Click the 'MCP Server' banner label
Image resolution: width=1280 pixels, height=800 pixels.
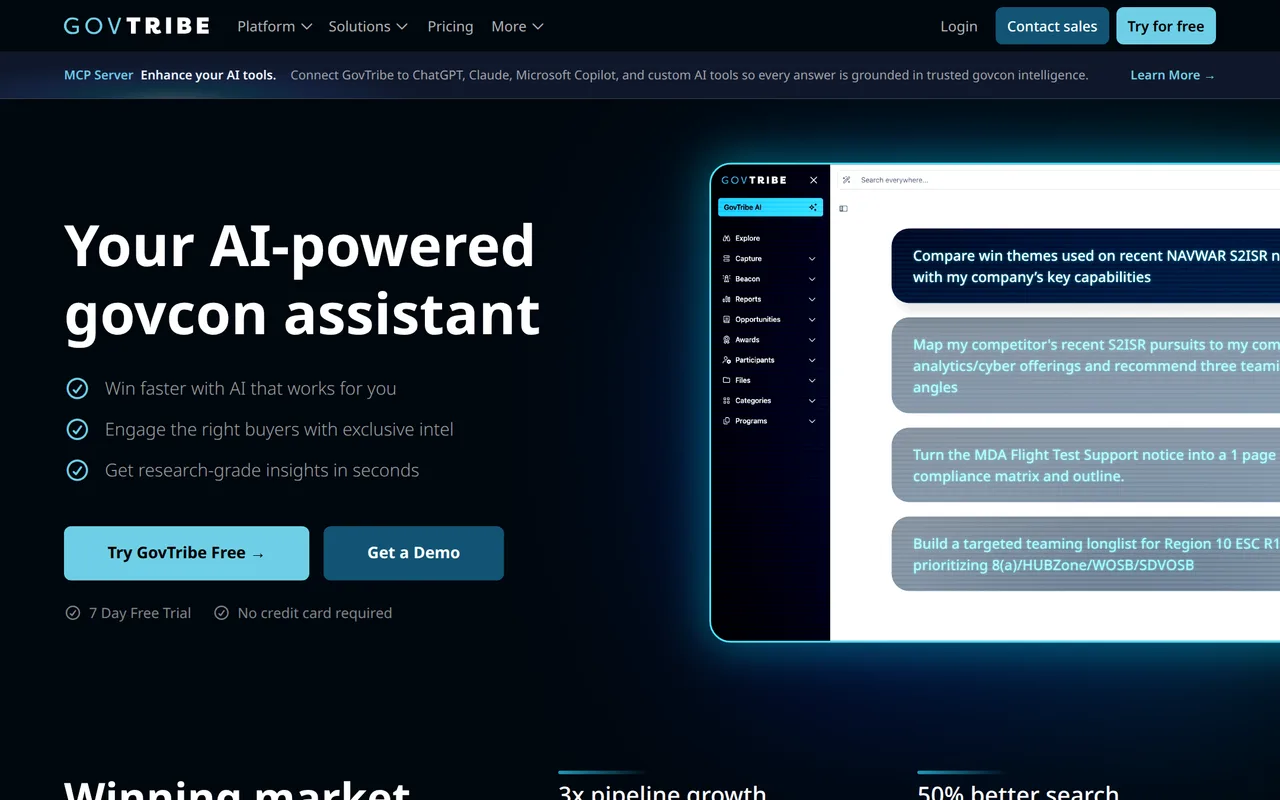(x=99, y=75)
